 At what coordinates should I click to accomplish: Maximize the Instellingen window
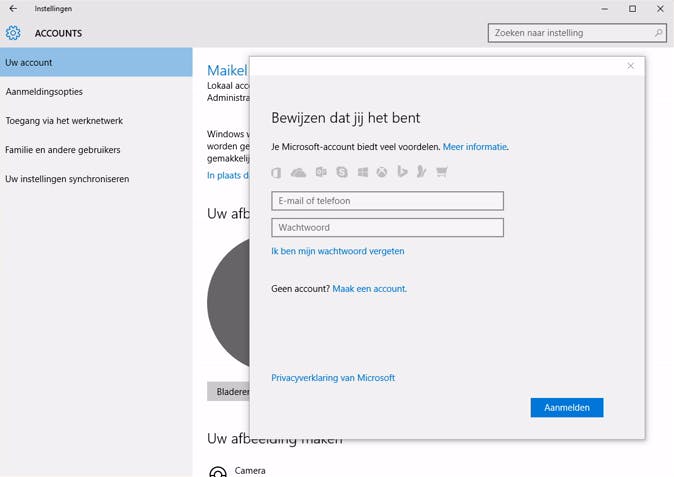pos(632,9)
